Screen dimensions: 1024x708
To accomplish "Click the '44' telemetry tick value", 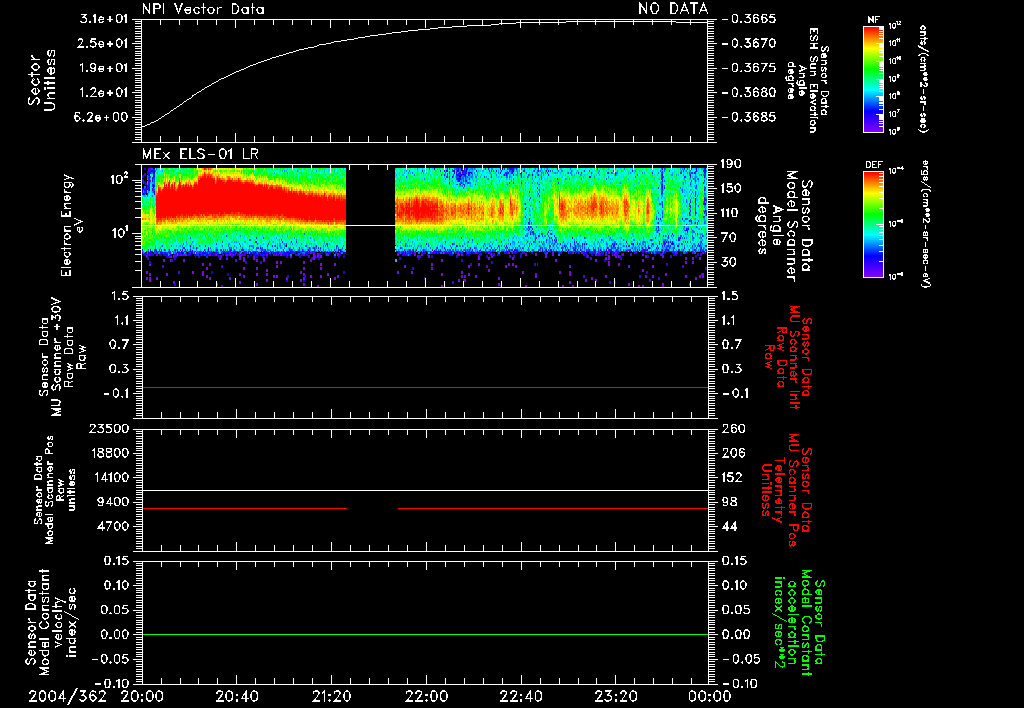I will (x=729, y=526).
